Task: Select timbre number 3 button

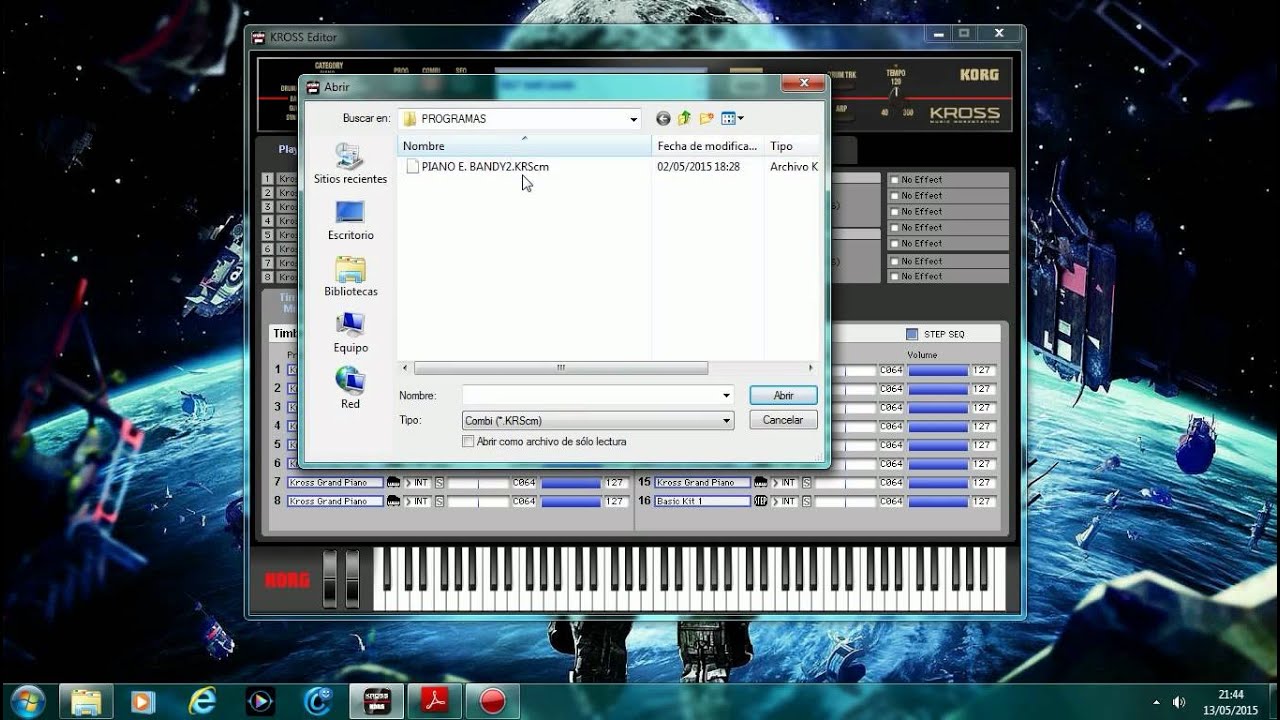Action: tap(268, 207)
